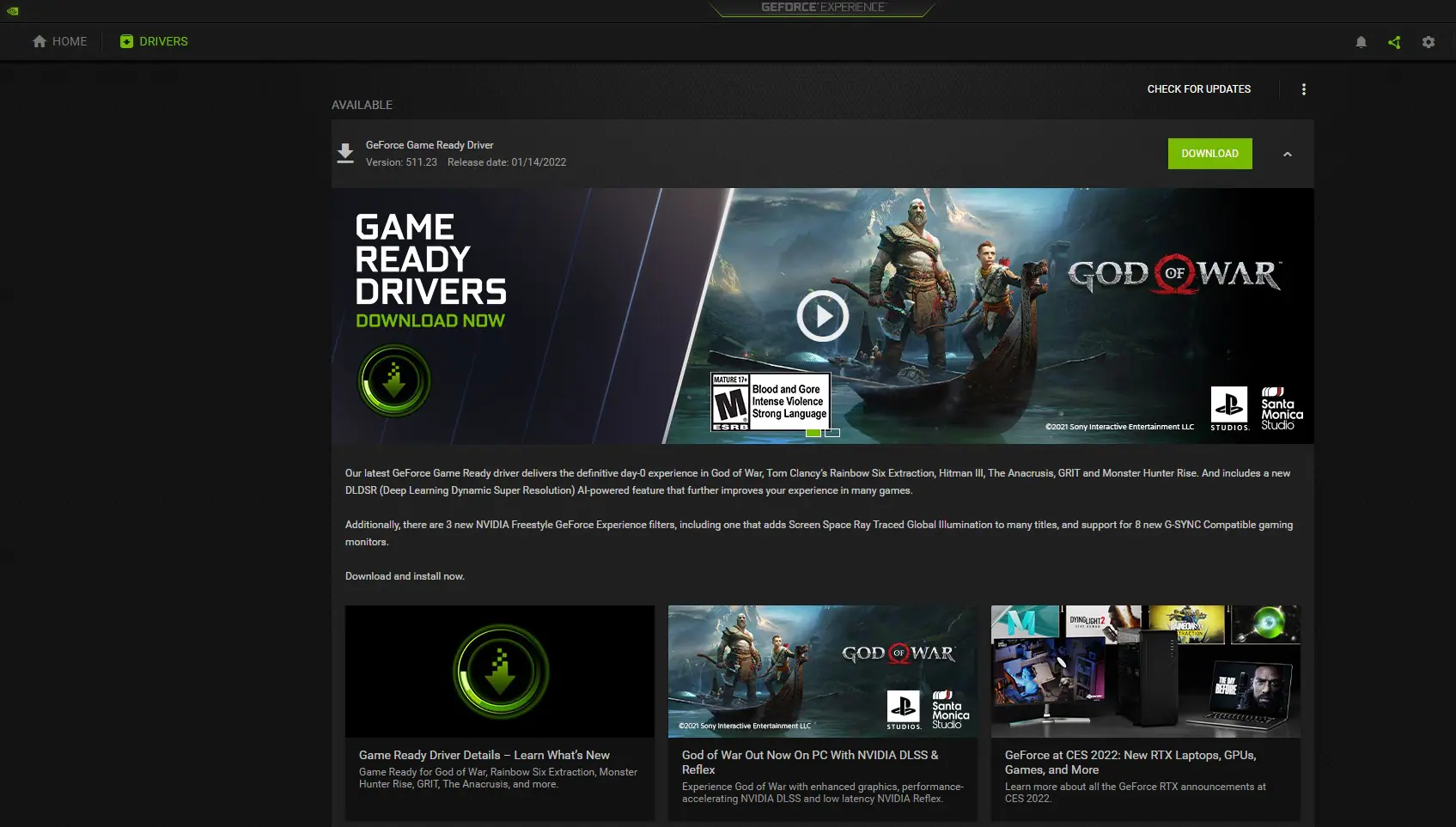The image size is (1456, 827).
Task: Play the God of War banner video
Action: tap(822, 317)
